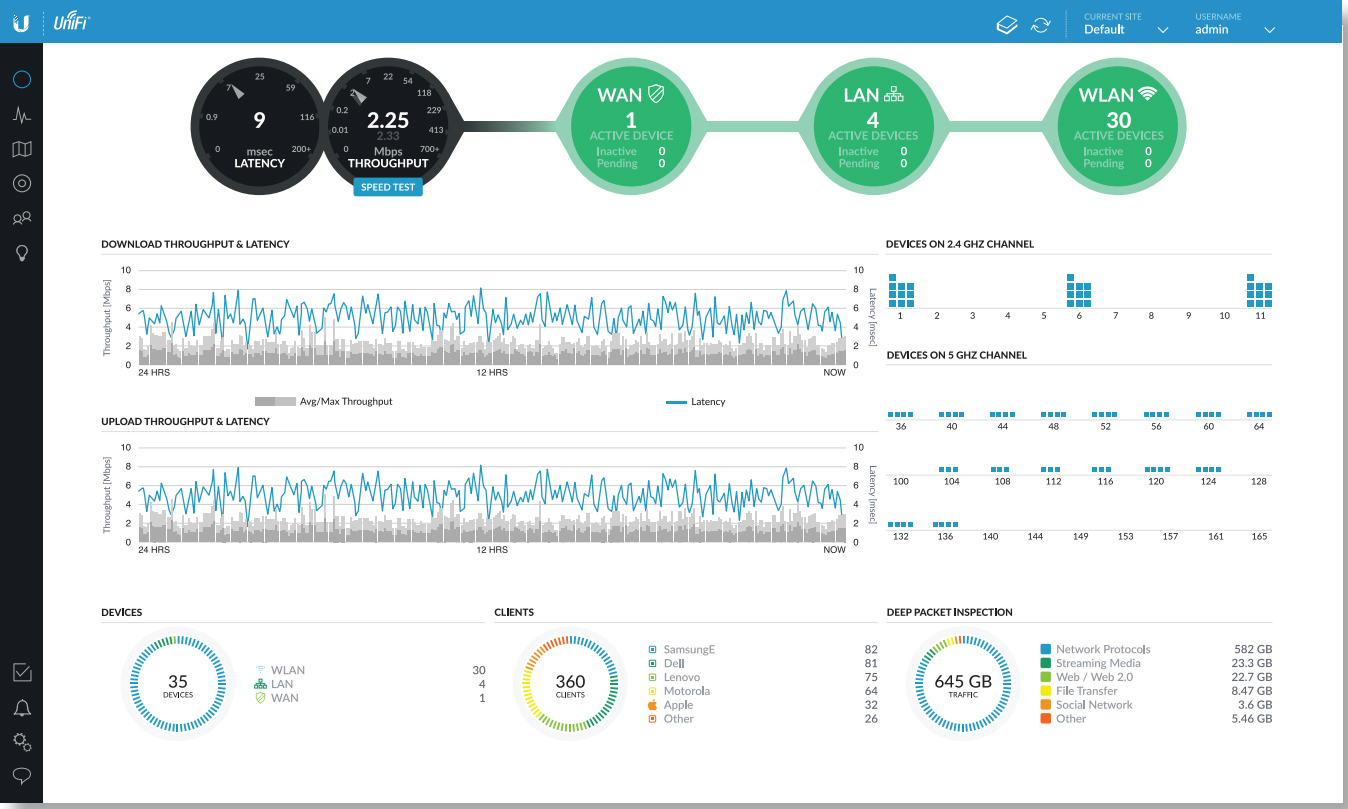Screen dimensions: 1348x809
Task: Open the Insights lightbulb icon
Action: 22,253
